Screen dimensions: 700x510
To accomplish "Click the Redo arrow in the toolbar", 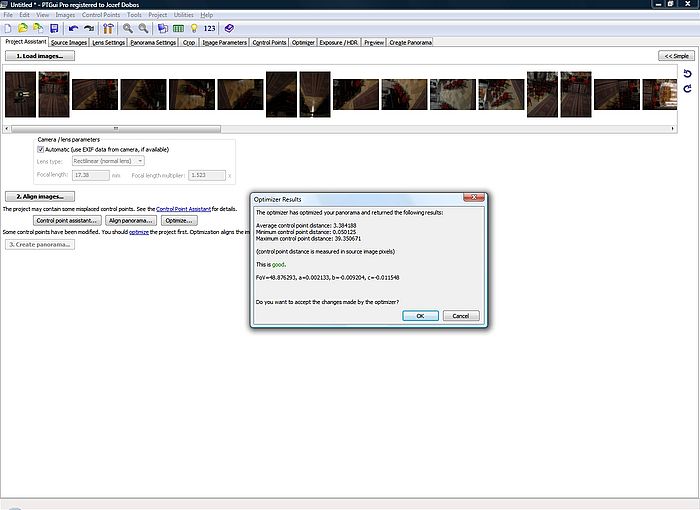I will coord(90,29).
